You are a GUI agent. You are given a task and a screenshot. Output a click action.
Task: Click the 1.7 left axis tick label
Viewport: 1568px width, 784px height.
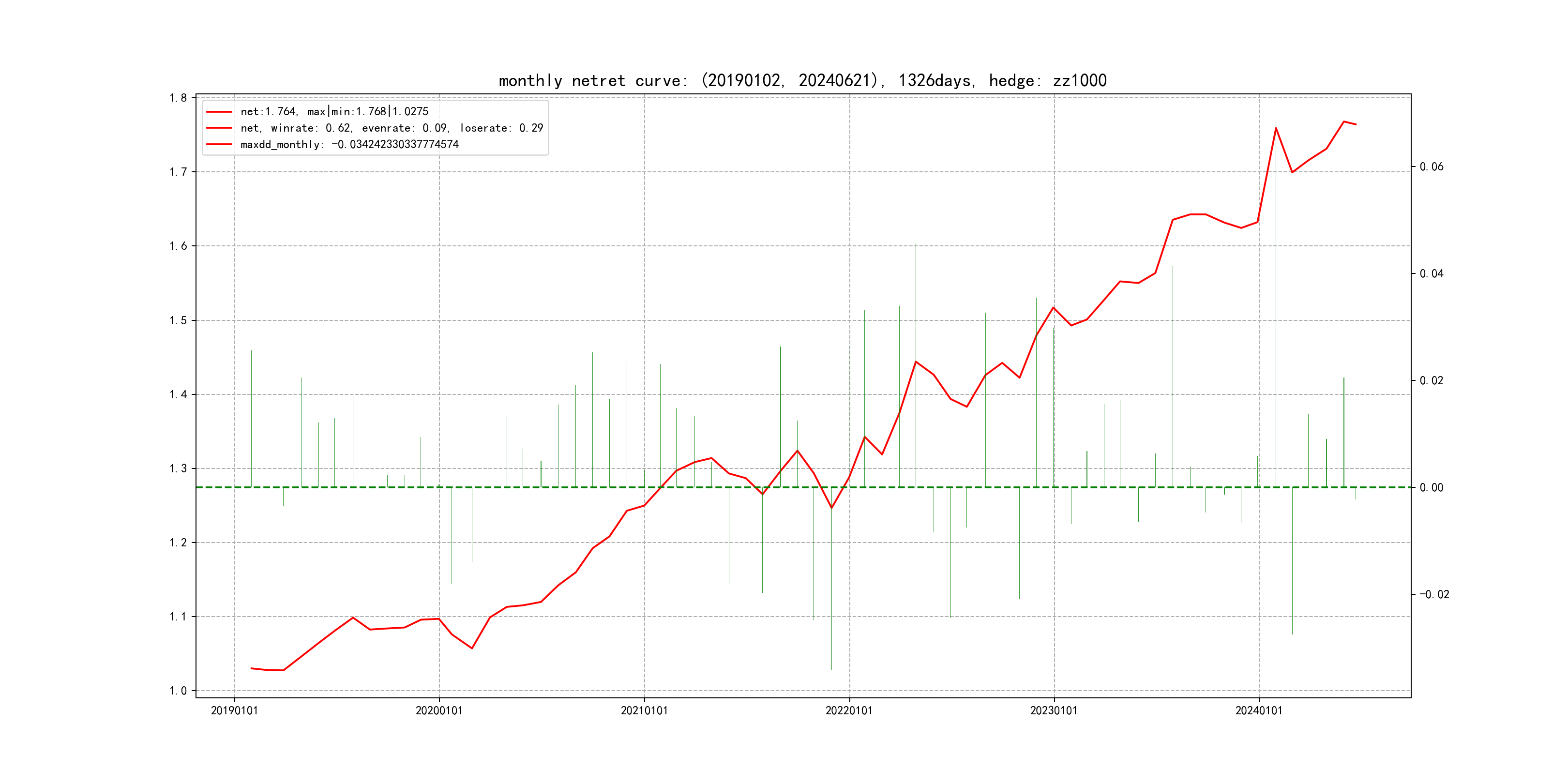[178, 172]
